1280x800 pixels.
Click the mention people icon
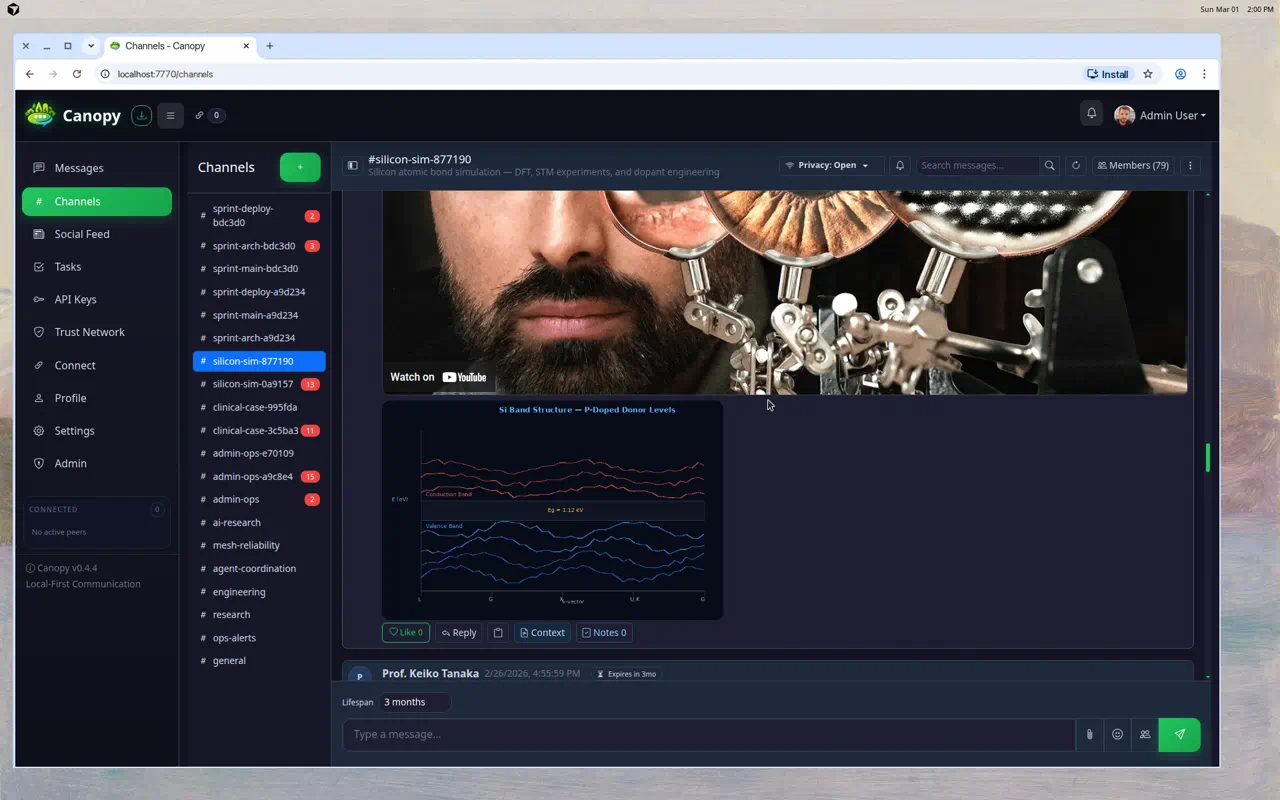tap(1145, 734)
